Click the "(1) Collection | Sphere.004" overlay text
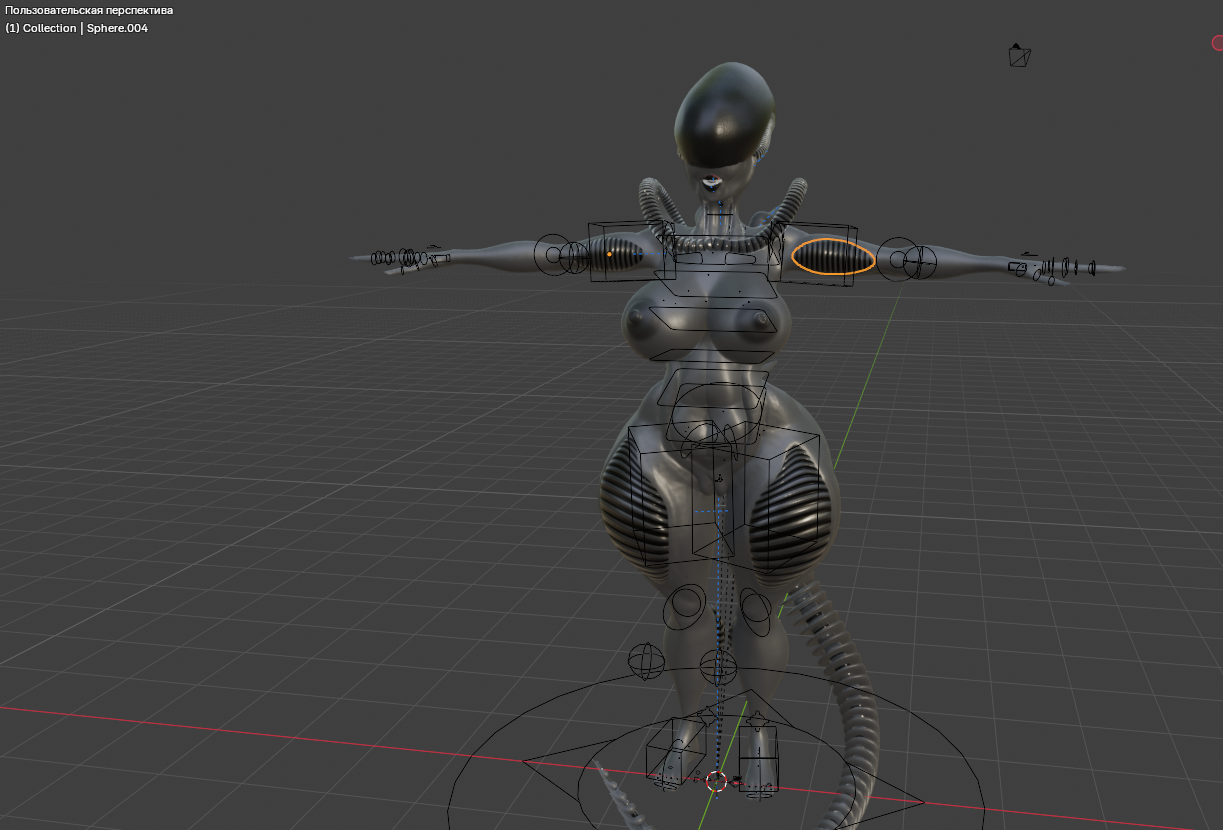 (77, 28)
